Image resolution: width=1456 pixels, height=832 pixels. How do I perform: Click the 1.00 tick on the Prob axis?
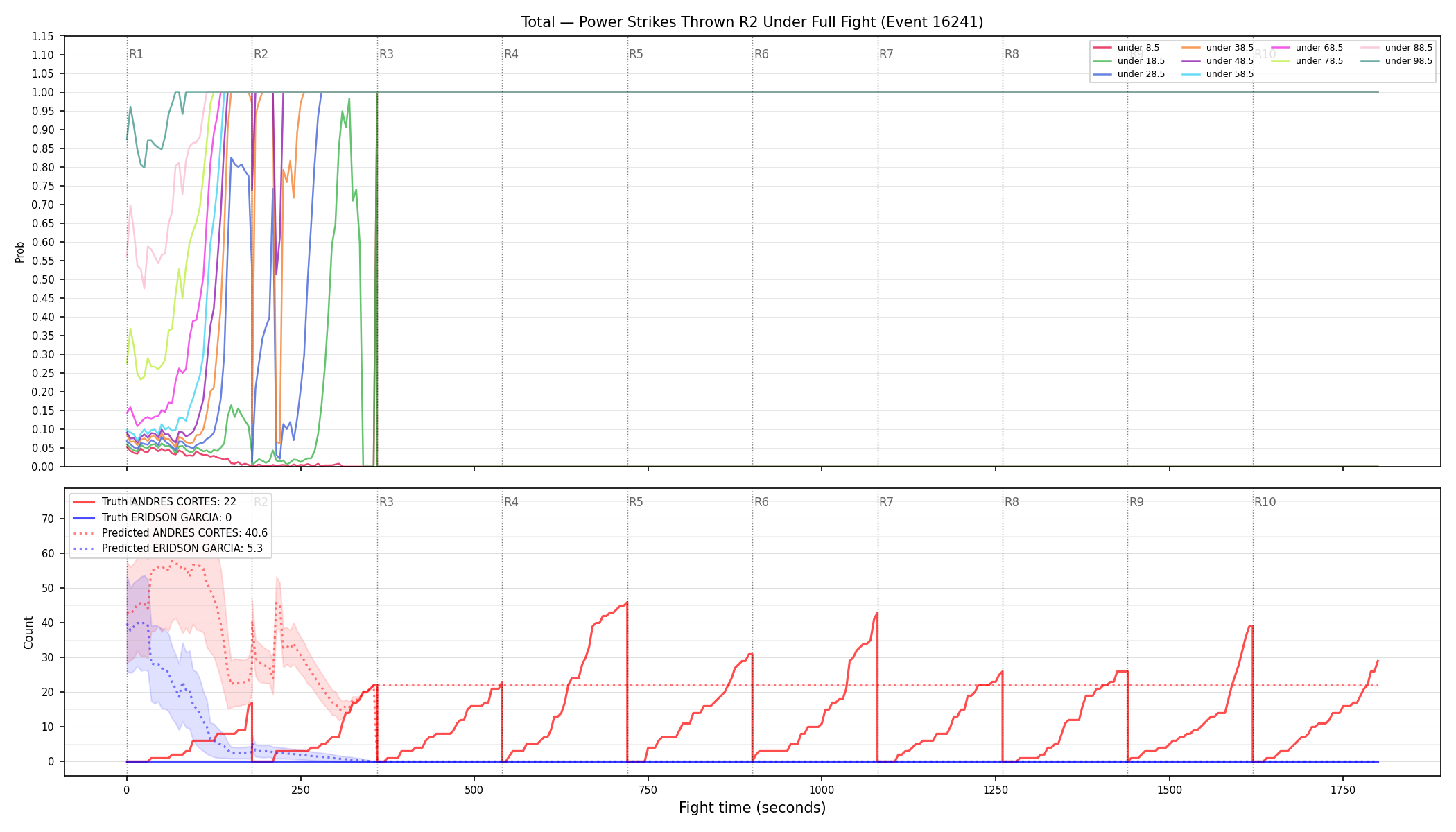(x=43, y=92)
